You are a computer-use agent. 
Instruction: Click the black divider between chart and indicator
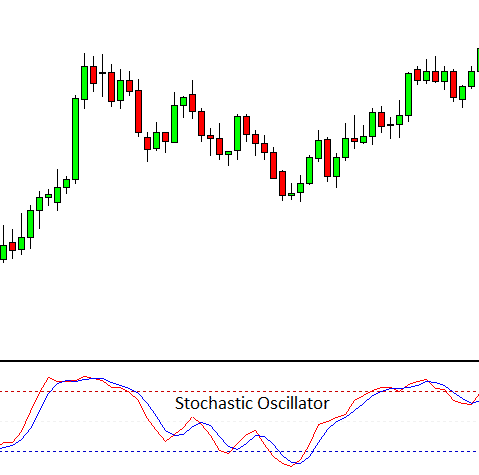coord(239,361)
